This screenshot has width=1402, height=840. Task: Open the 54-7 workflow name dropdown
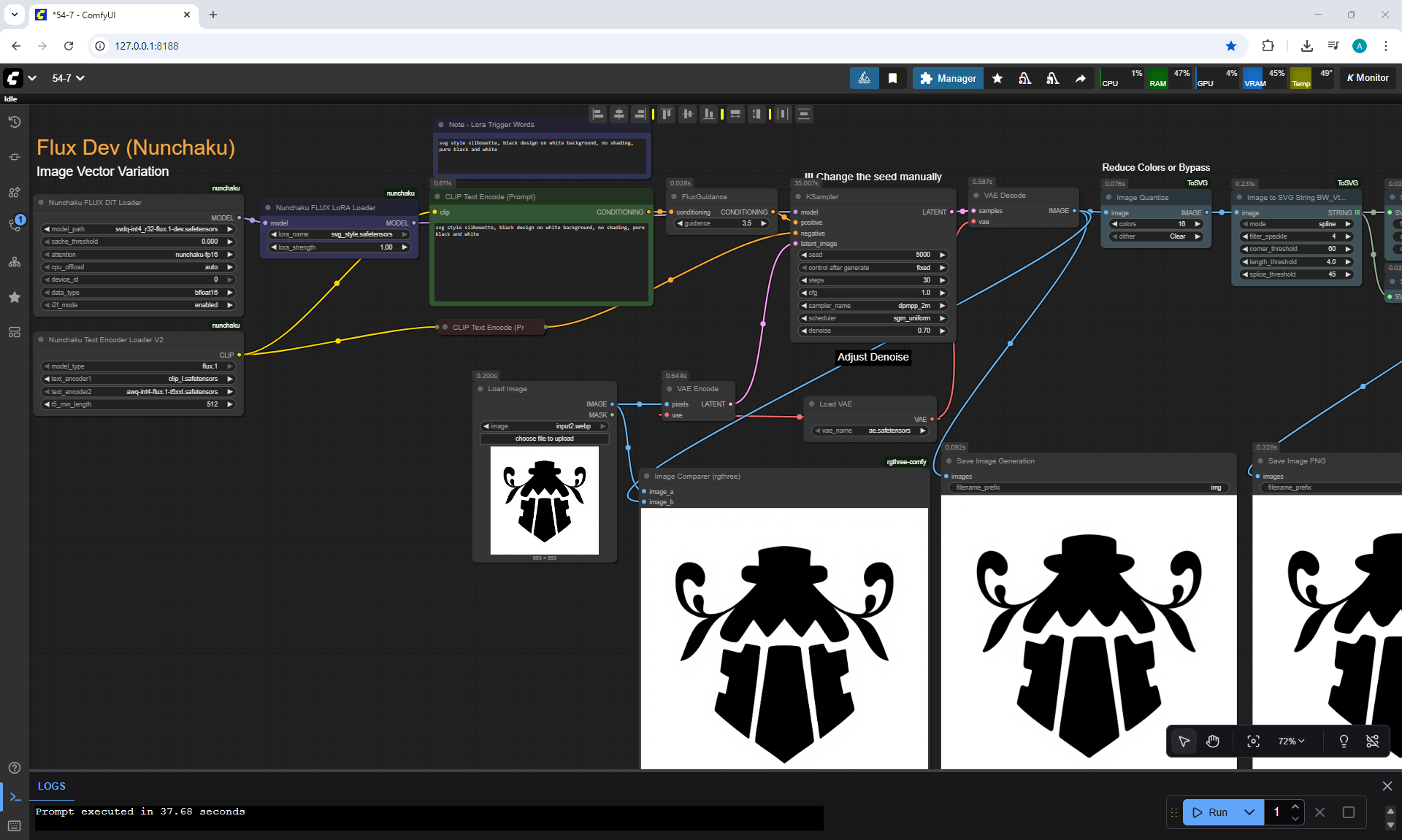coord(69,78)
